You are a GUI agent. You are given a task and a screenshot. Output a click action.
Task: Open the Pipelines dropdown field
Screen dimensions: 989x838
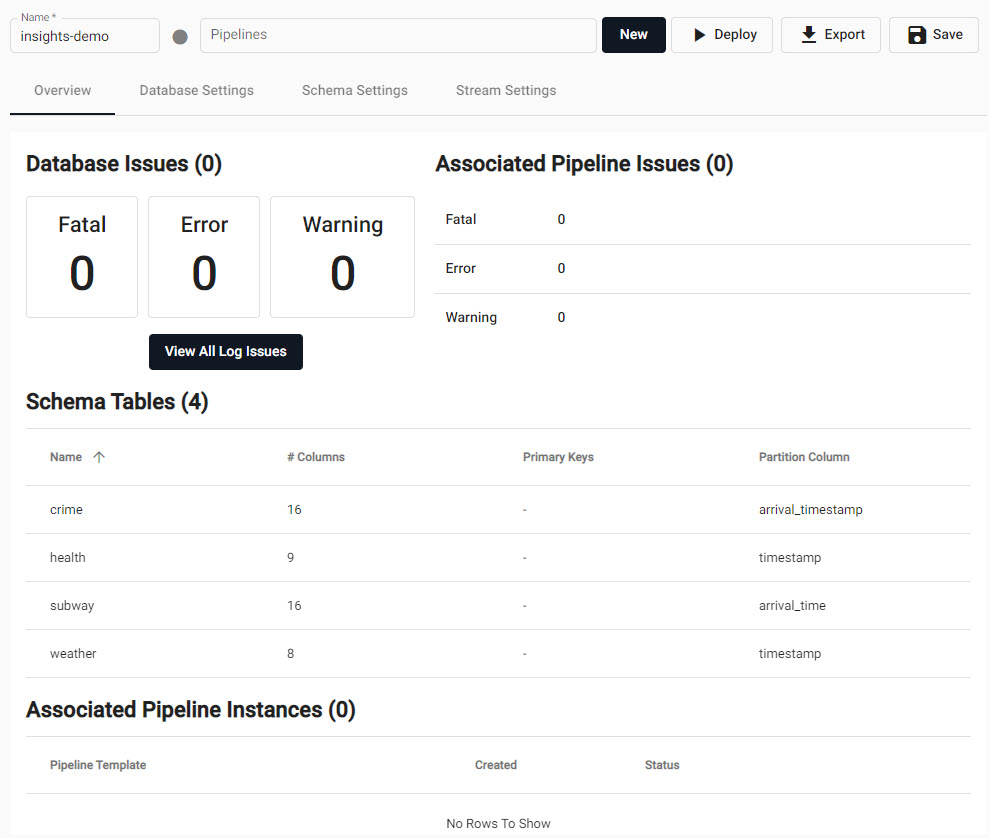click(398, 35)
